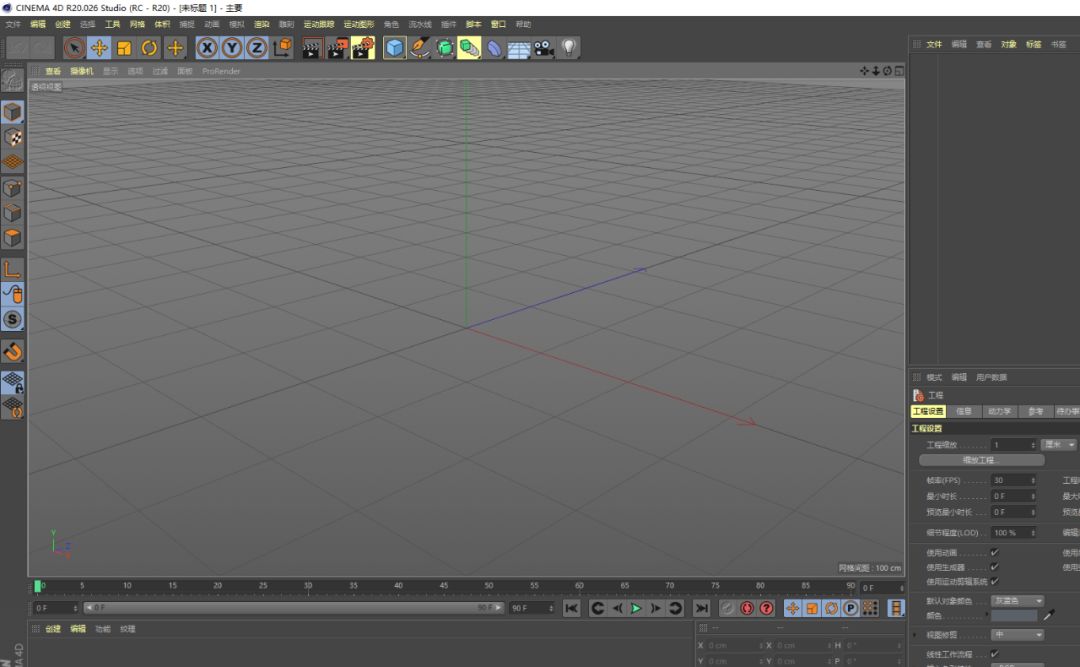The image size is (1080, 667).
Task: Switch to the 动力学 tab
Action: 999,411
